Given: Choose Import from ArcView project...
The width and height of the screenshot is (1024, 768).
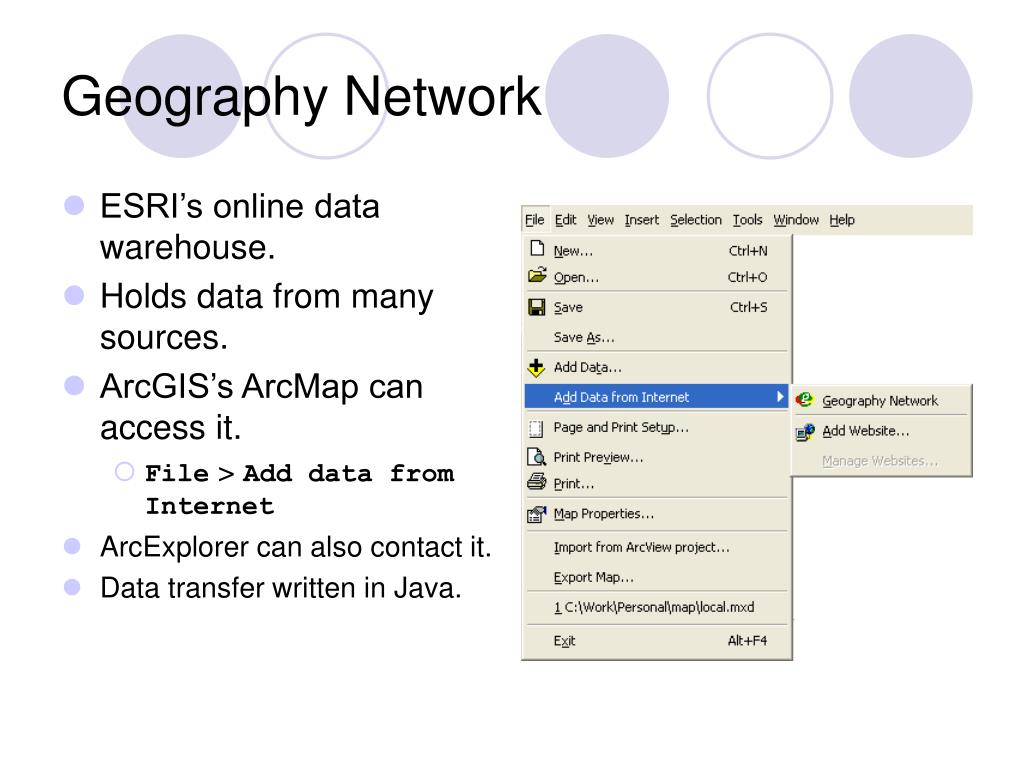Looking at the screenshot, I should tap(656, 547).
